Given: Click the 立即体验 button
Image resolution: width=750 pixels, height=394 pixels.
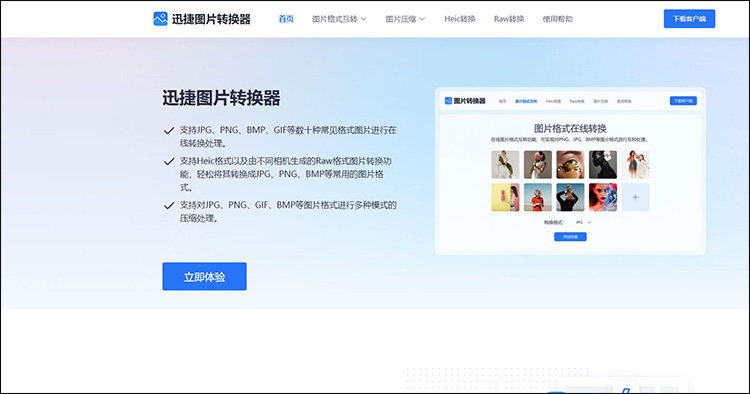Looking at the screenshot, I should point(205,276).
